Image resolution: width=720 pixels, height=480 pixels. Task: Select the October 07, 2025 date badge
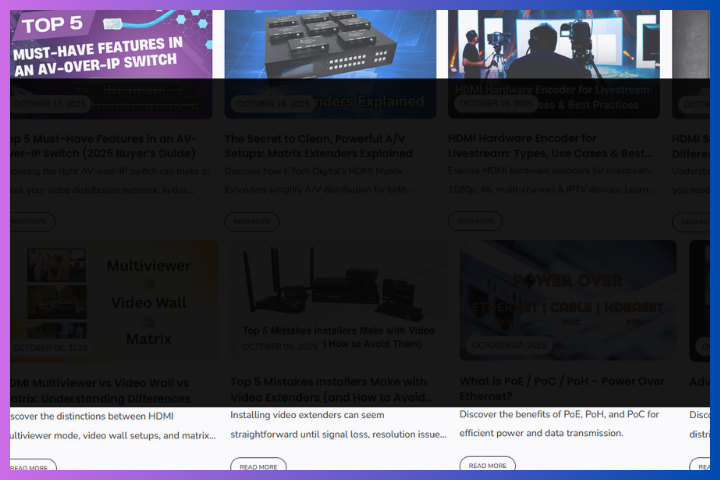(x=509, y=346)
